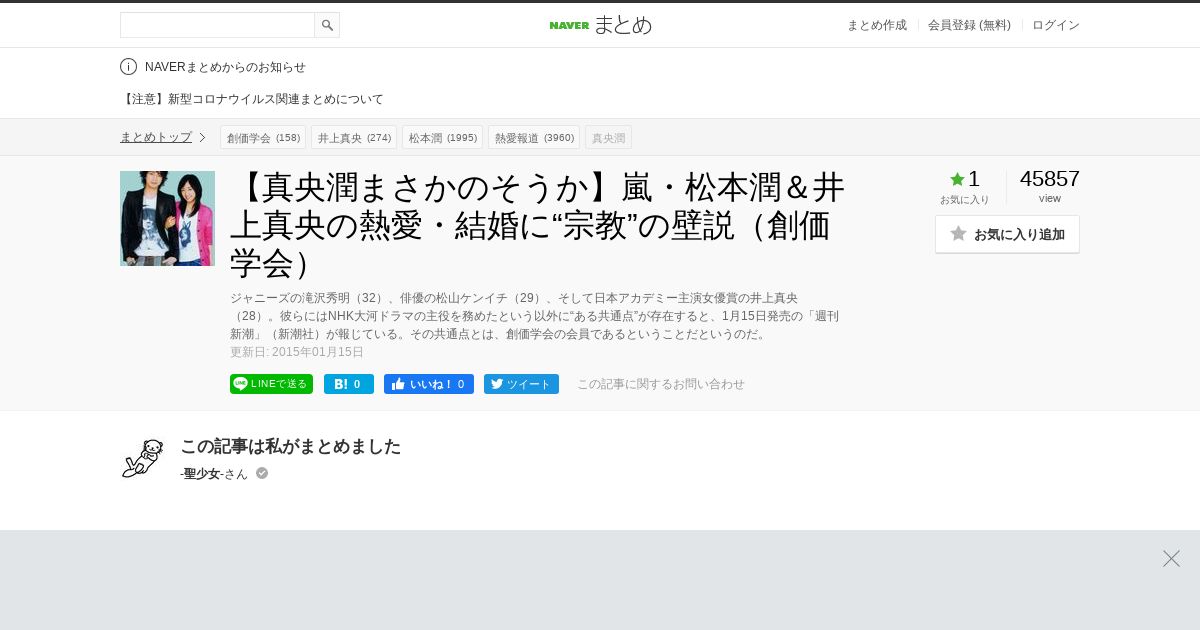This screenshot has height=630, width=1200.
Task: Click the info circle notice icon
Action: pyautogui.click(x=128, y=67)
